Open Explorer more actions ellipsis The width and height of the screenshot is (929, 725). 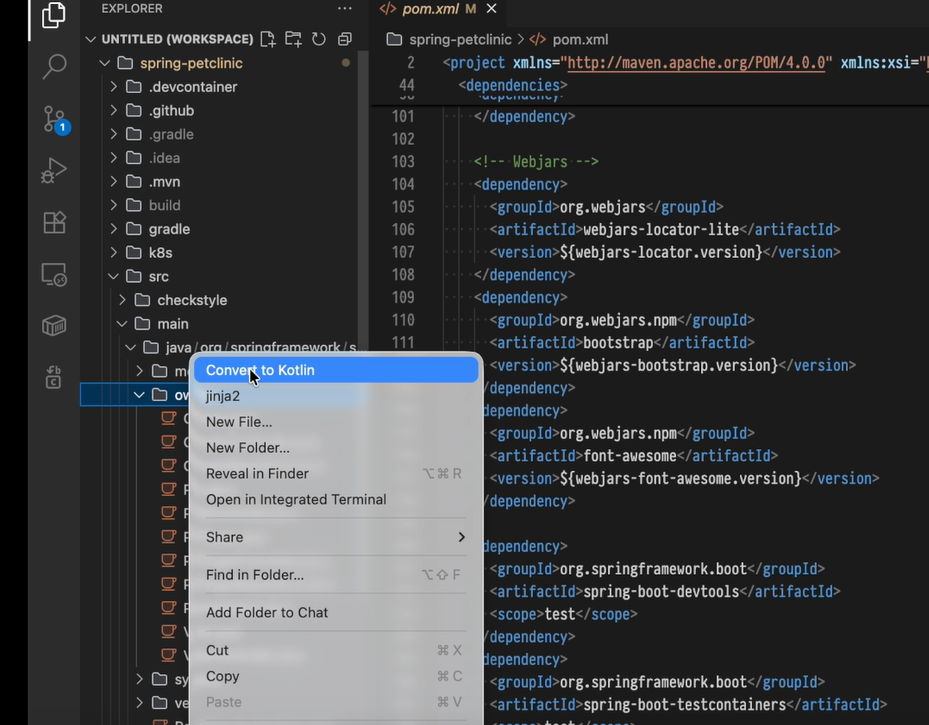[x=345, y=8]
